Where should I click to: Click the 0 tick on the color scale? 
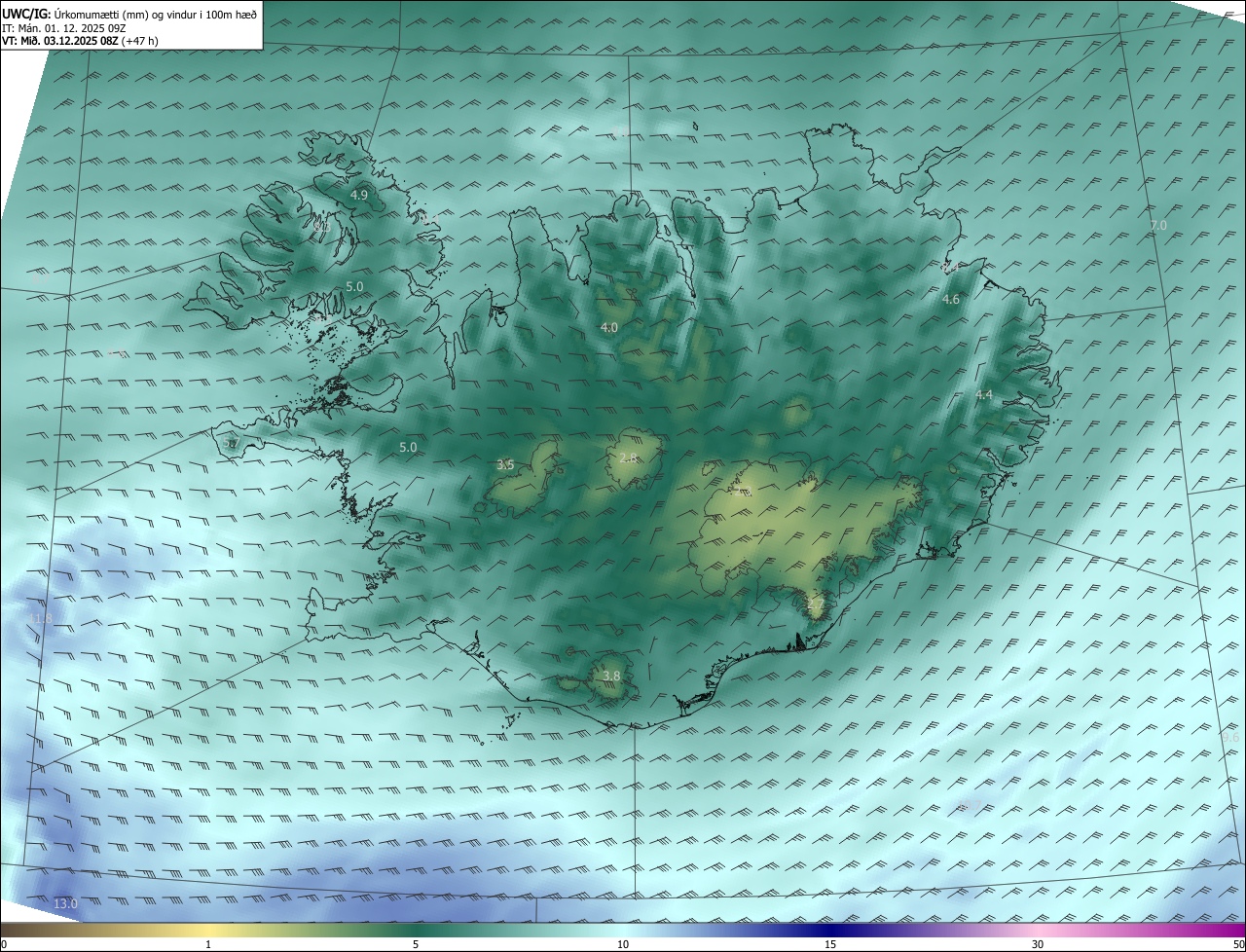4,944
